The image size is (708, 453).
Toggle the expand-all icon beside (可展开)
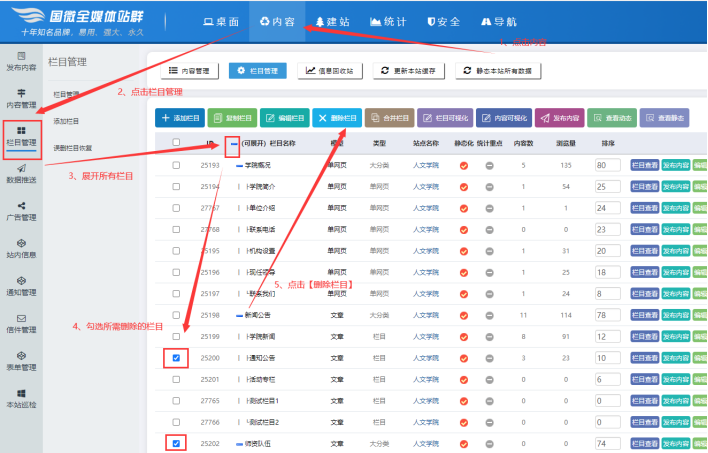233,143
